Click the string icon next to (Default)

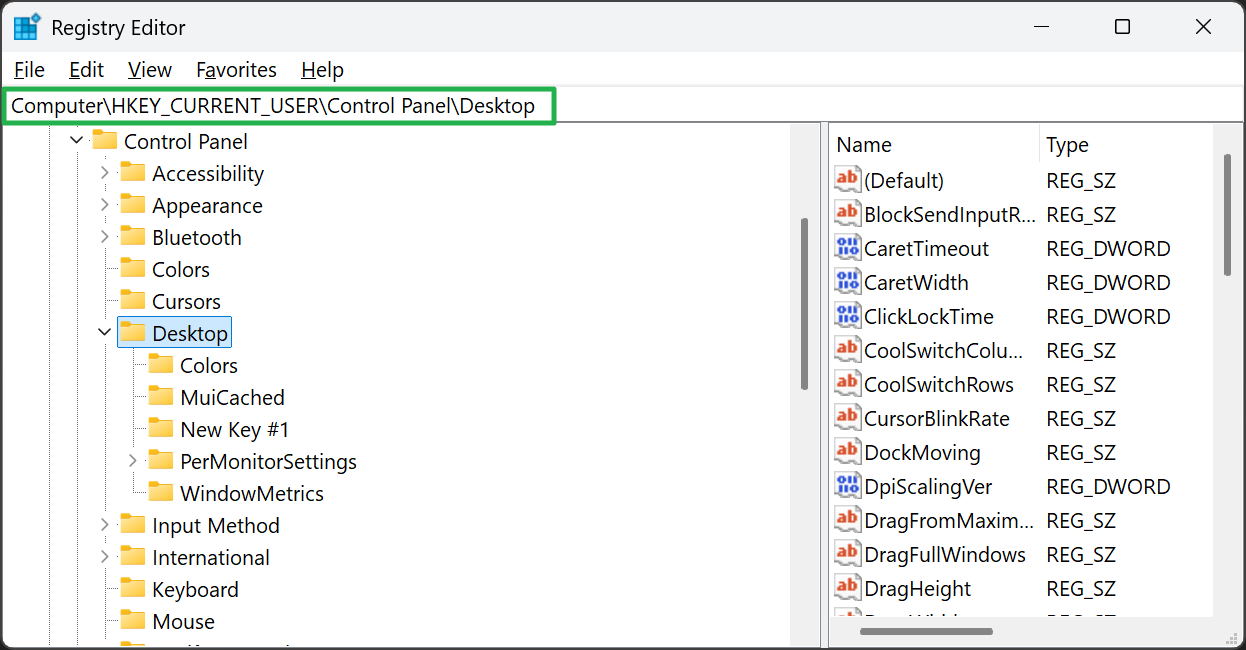pos(847,180)
